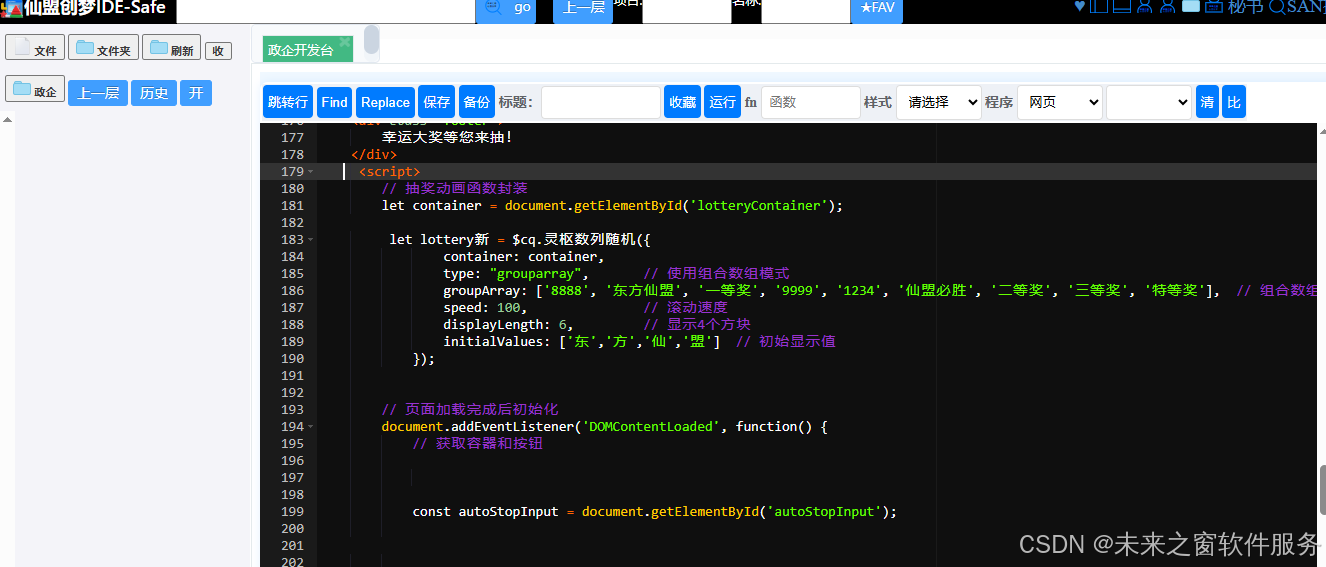Open the 历史 history button
Image resolution: width=1326 pixels, height=567 pixels.
pyautogui.click(x=154, y=93)
